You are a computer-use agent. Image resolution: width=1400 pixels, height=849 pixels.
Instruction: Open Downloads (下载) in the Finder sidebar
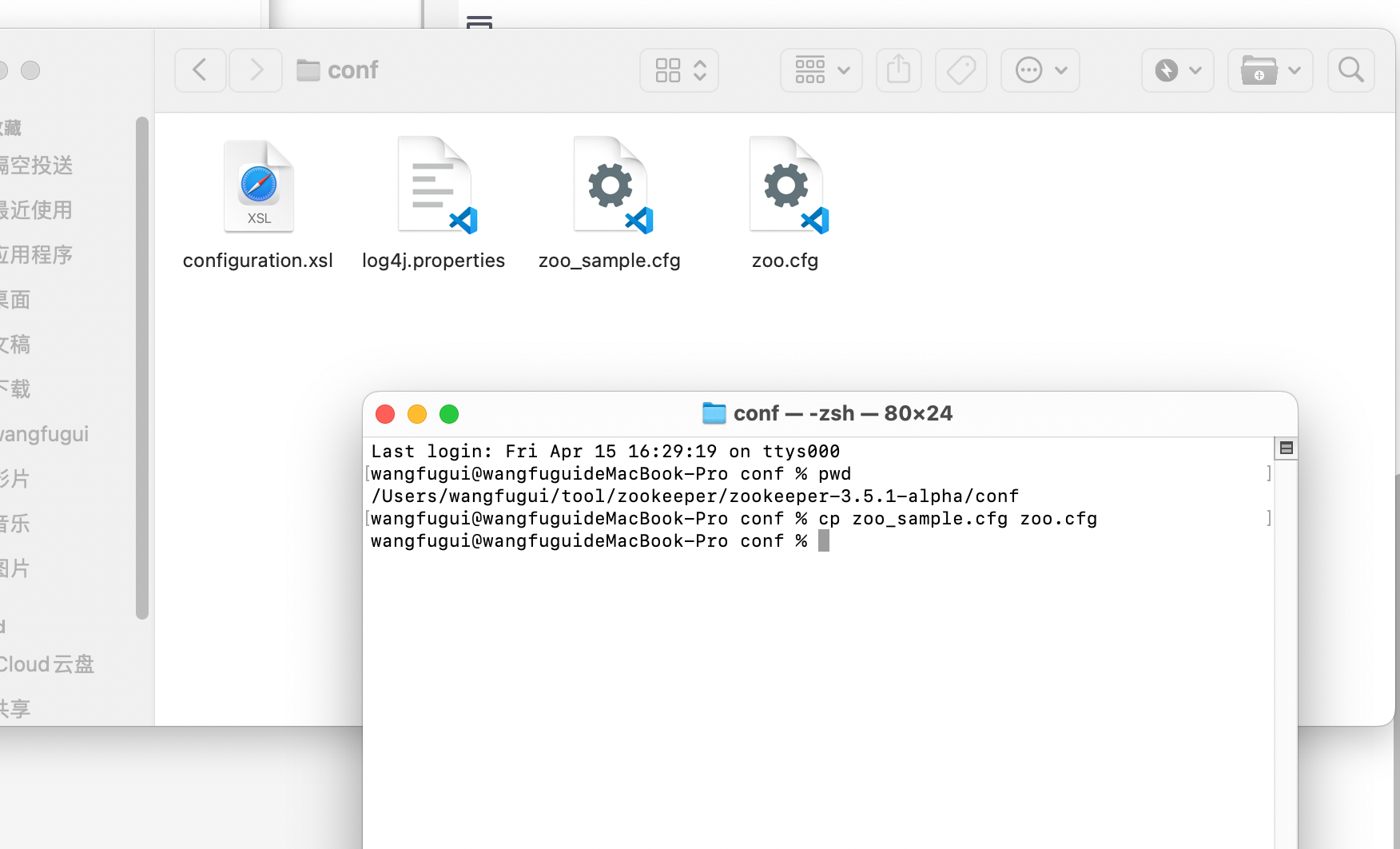click(16, 389)
